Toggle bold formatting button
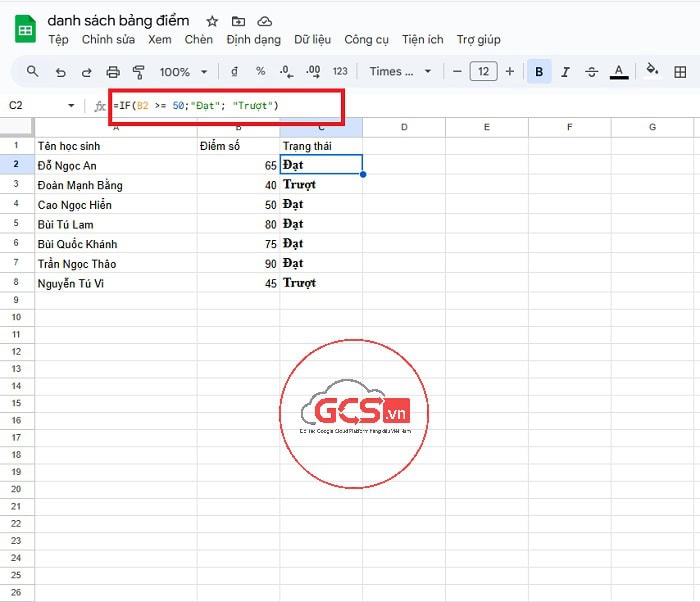Viewport: 700px width, 602px height. (x=540, y=72)
